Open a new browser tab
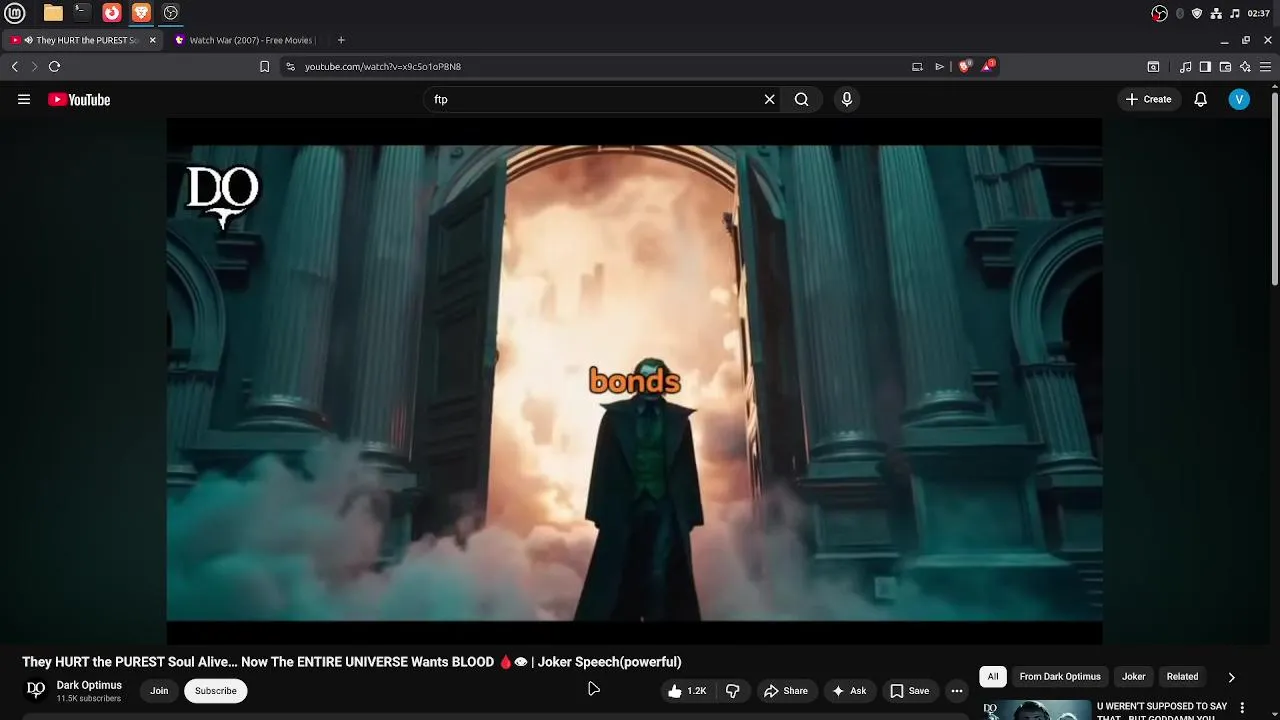This screenshot has width=1280, height=720. [341, 40]
